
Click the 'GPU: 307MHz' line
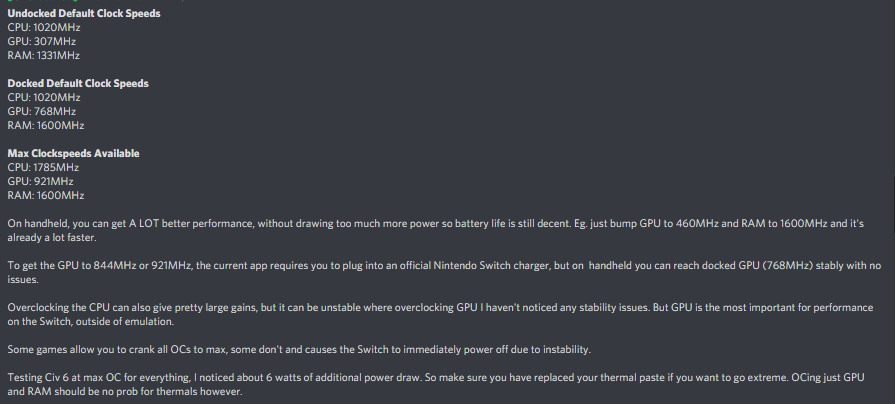(42, 42)
